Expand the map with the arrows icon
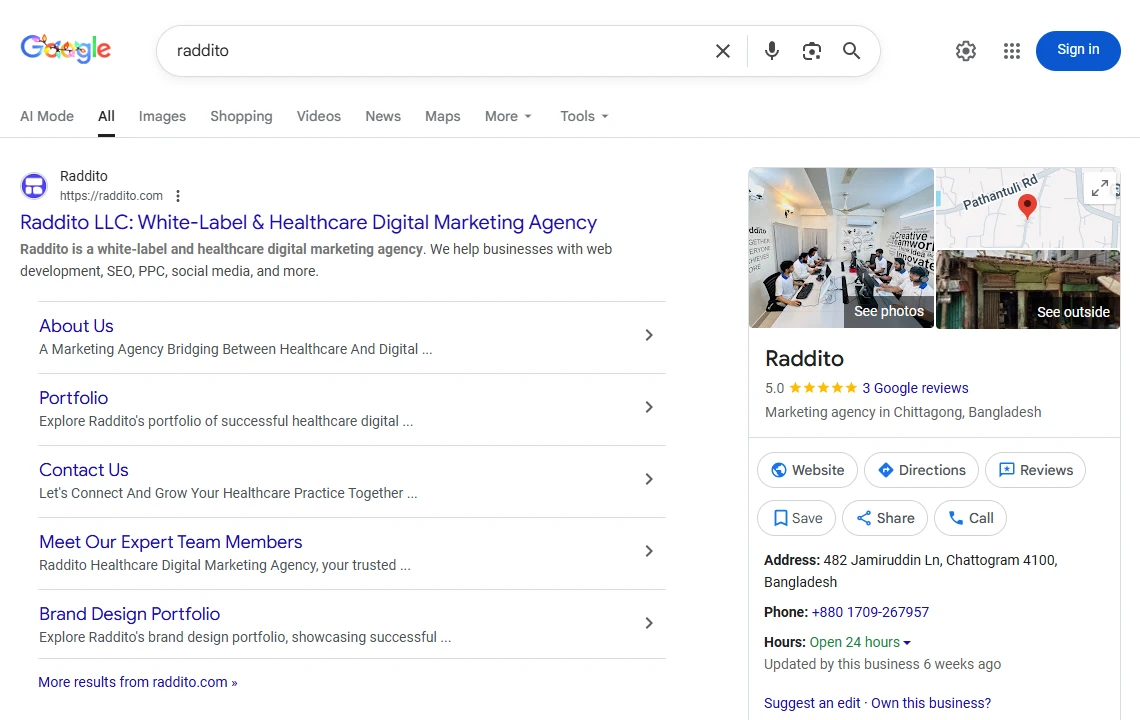This screenshot has width=1140, height=720. pyautogui.click(x=1100, y=188)
